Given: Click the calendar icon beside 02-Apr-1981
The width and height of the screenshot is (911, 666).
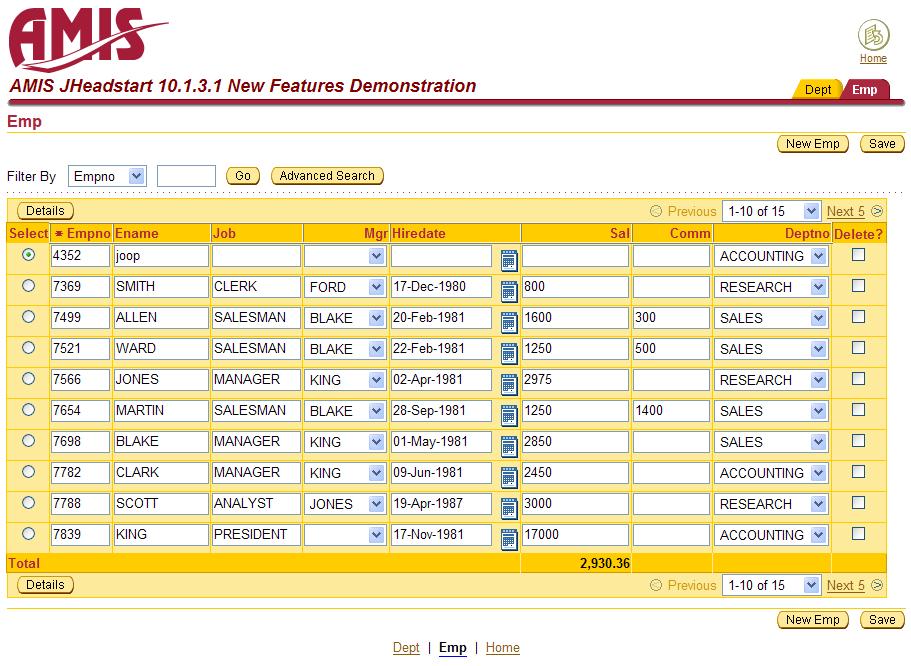Looking at the screenshot, I should point(508,385).
